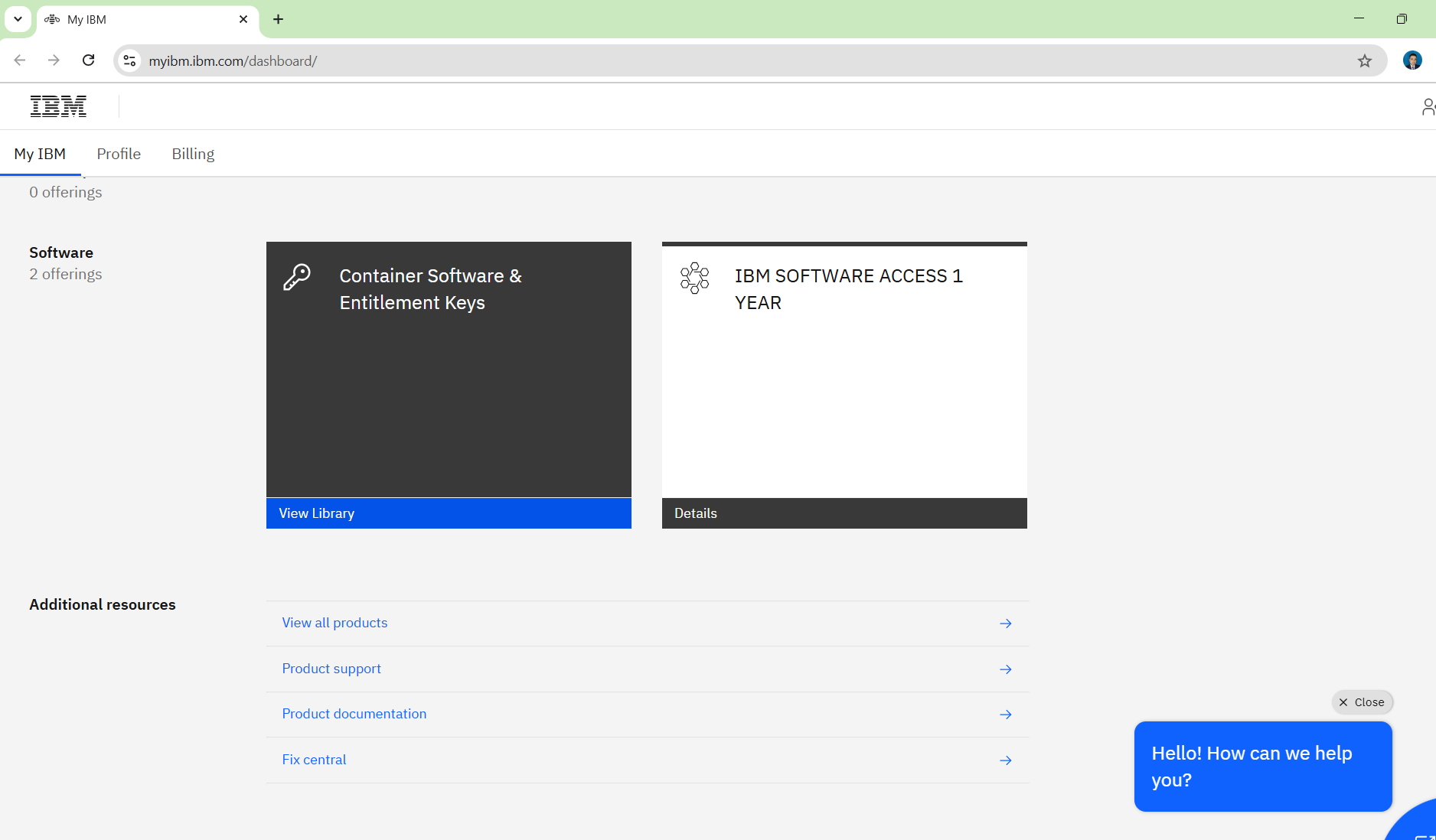The width and height of the screenshot is (1436, 840).
Task: Switch to the Profile tab
Action: pyautogui.click(x=119, y=154)
